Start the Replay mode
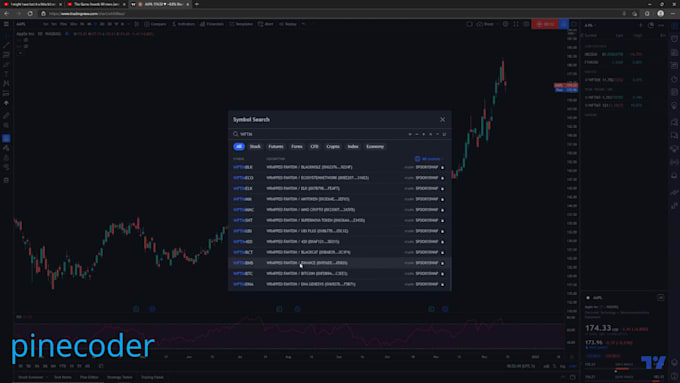The width and height of the screenshot is (680, 383). point(288,24)
